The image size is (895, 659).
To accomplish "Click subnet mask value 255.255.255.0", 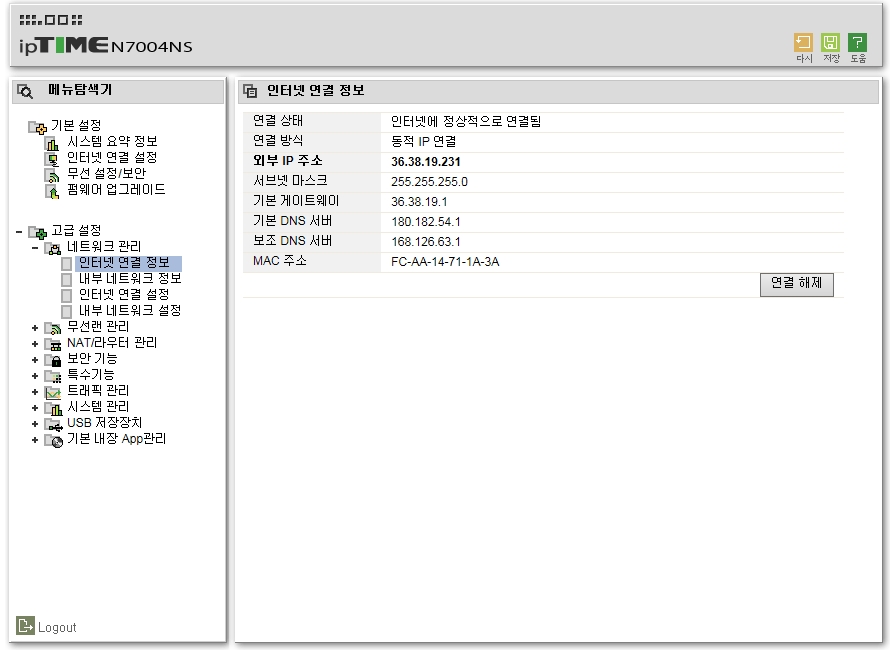I will coord(429,182).
